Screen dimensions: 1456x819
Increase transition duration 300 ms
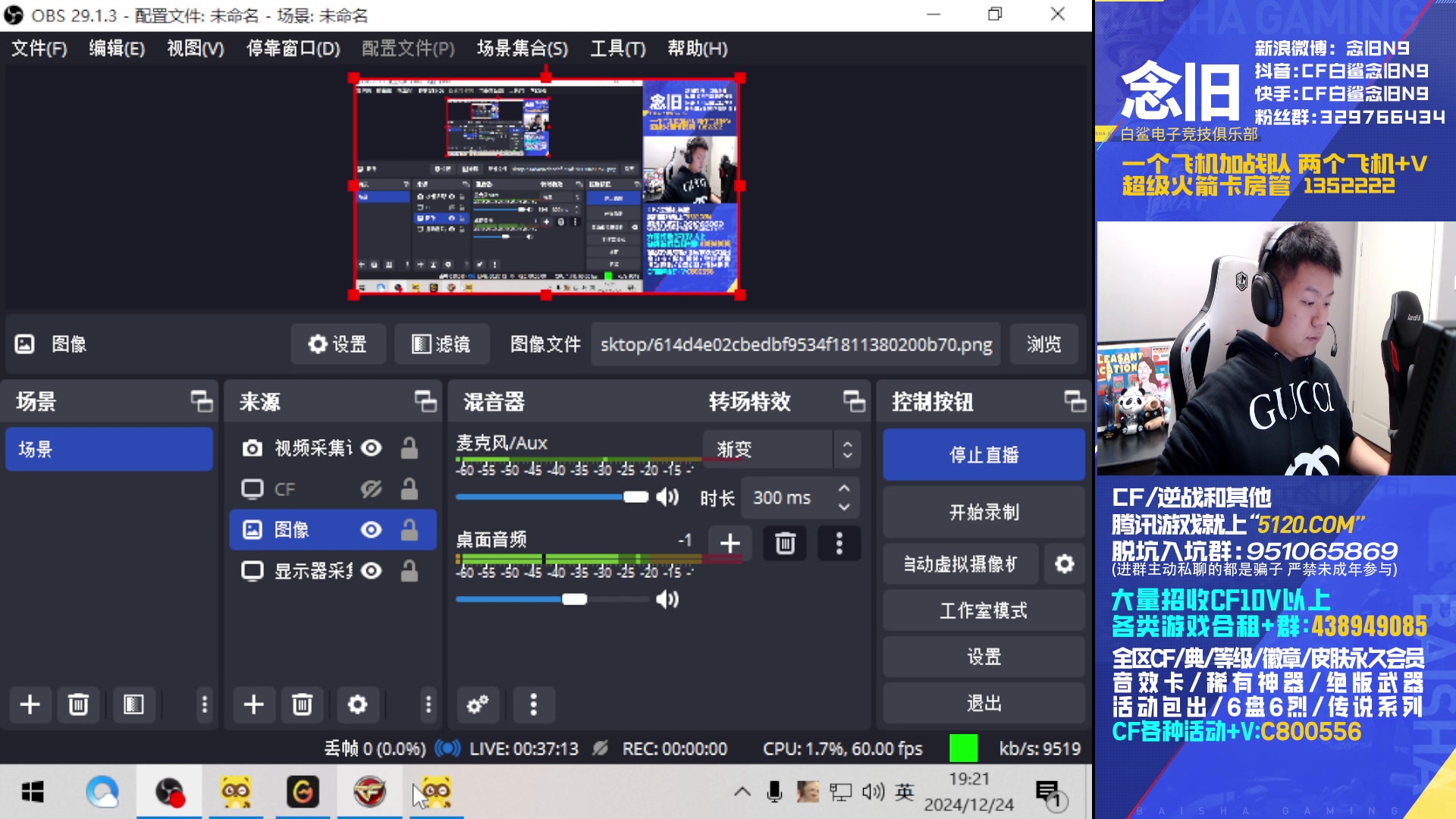pos(844,488)
